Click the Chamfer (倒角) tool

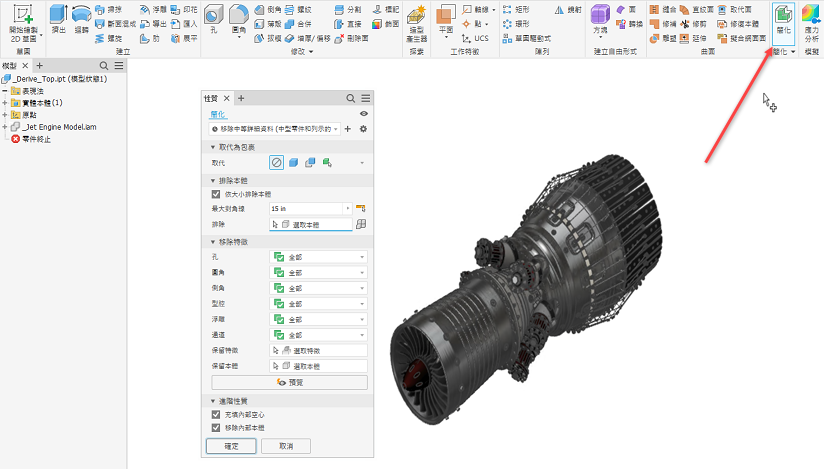point(268,9)
